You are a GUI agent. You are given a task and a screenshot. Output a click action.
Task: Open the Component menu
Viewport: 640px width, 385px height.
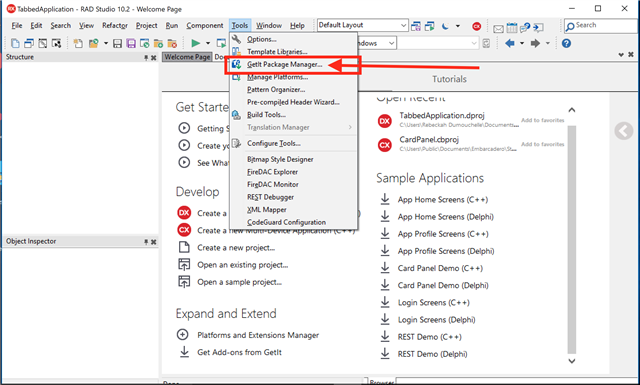click(x=204, y=25)
